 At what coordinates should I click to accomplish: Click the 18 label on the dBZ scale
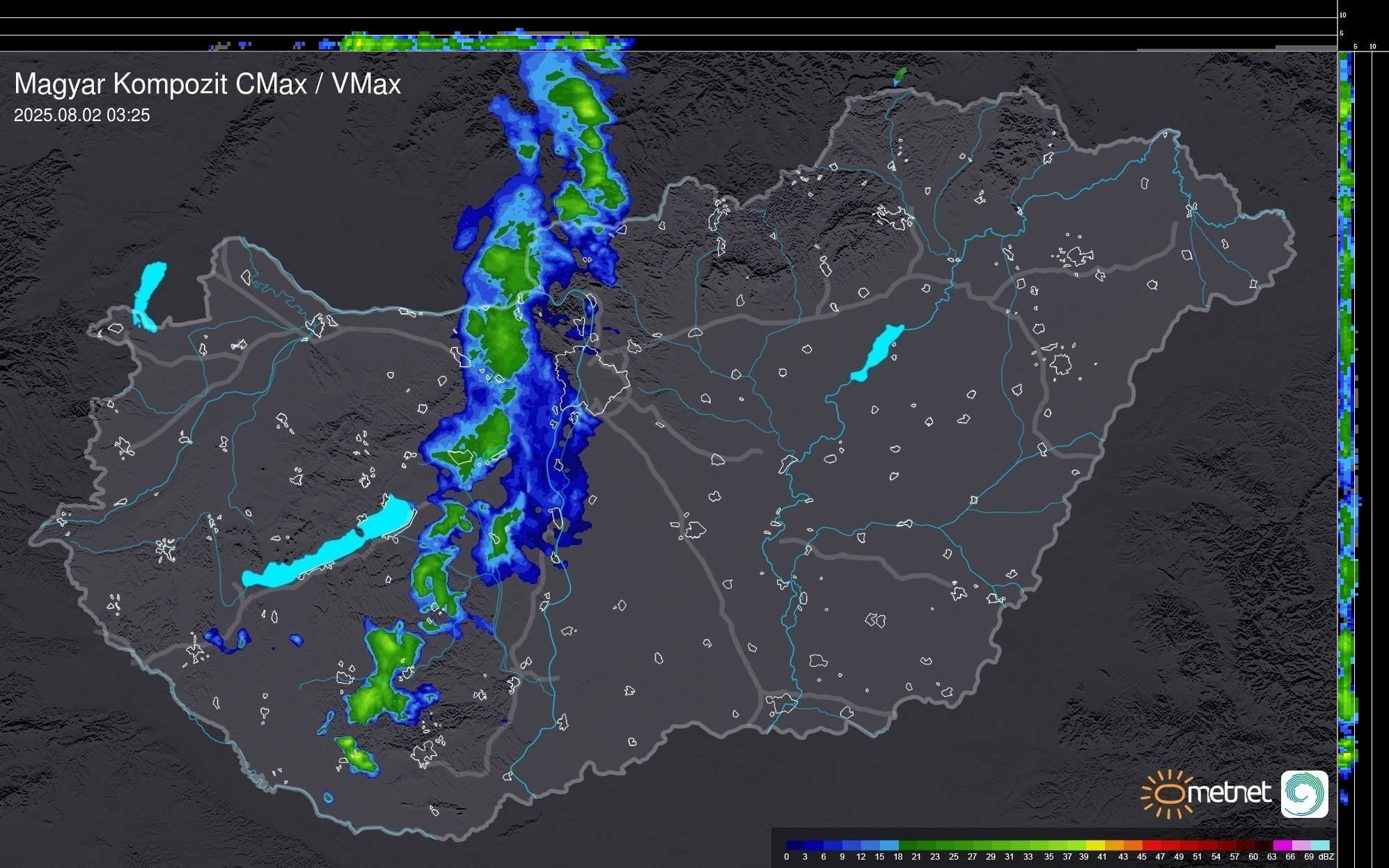(897, 857)
